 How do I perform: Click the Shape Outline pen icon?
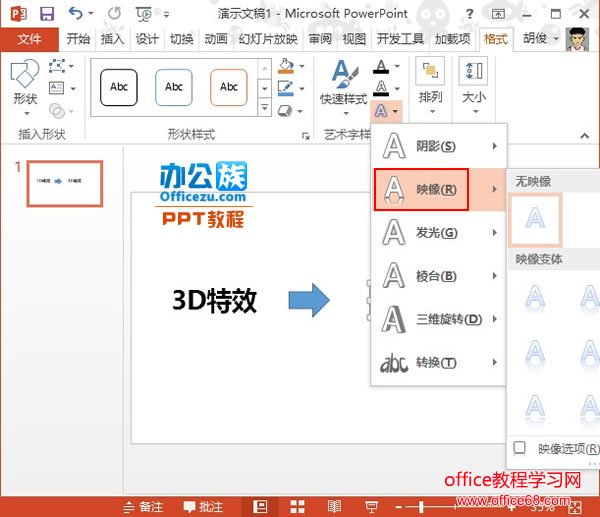point(286,88)
